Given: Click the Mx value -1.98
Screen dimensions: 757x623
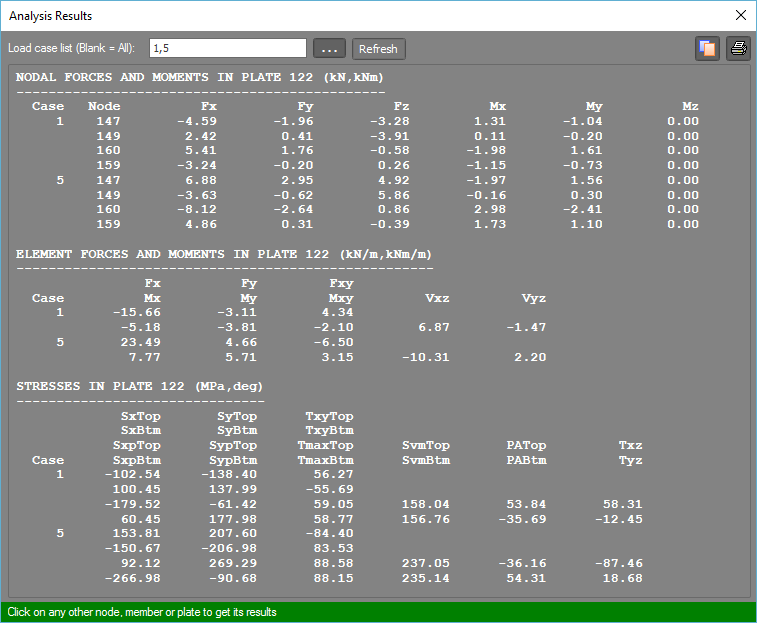Looking at the screenshot, I should pos(486,150).
